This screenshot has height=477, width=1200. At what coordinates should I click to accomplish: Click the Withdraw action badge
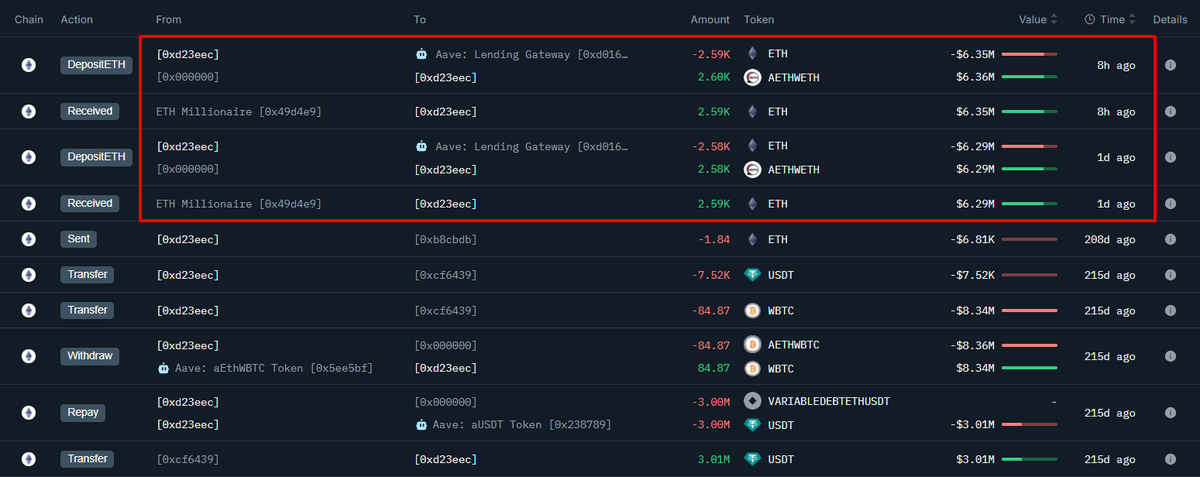click(x=91, y=356)
